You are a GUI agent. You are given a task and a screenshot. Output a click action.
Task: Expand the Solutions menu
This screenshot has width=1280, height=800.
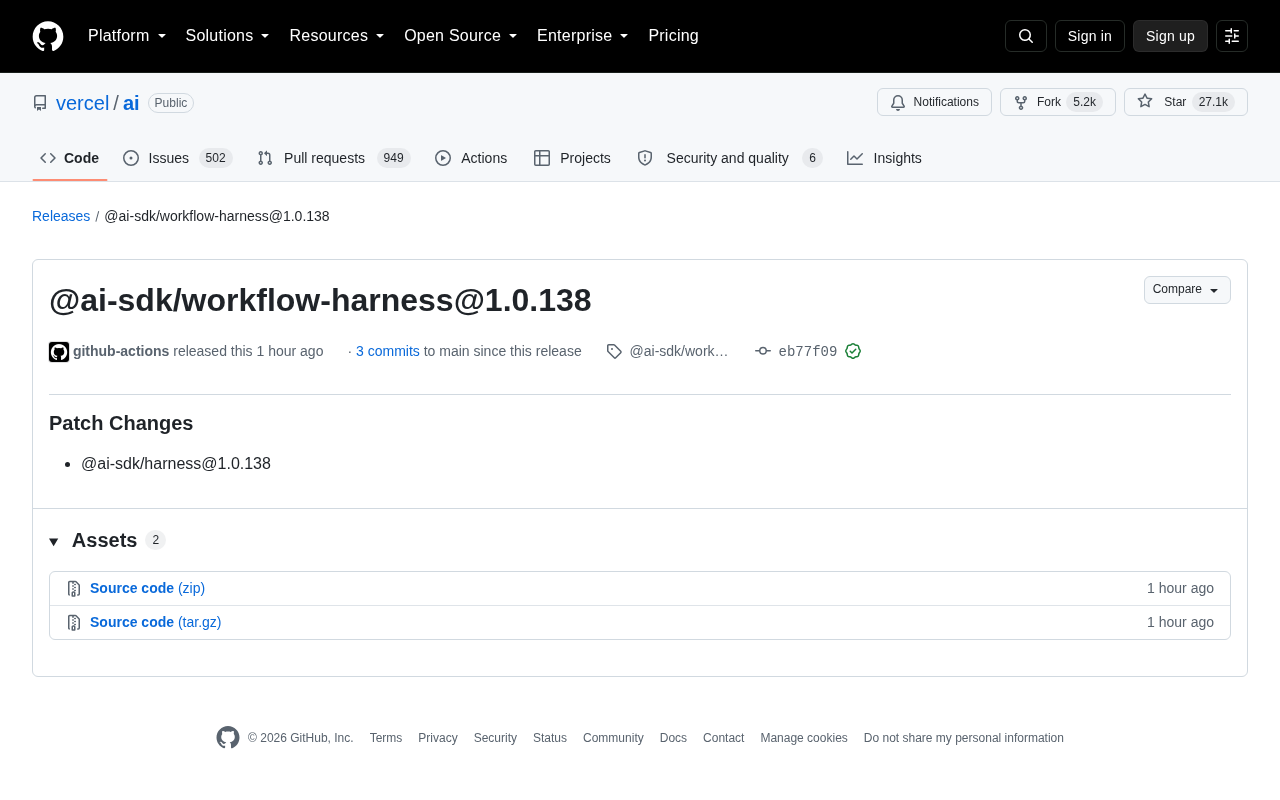(228, 36)
